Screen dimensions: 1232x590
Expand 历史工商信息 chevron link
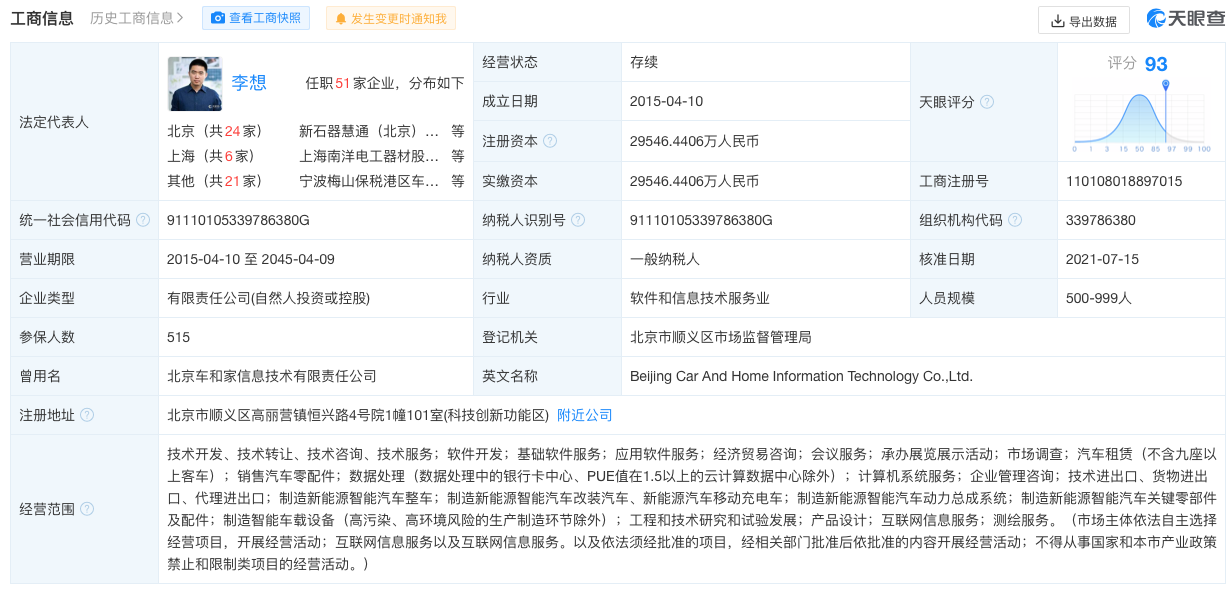coord(137,18)
